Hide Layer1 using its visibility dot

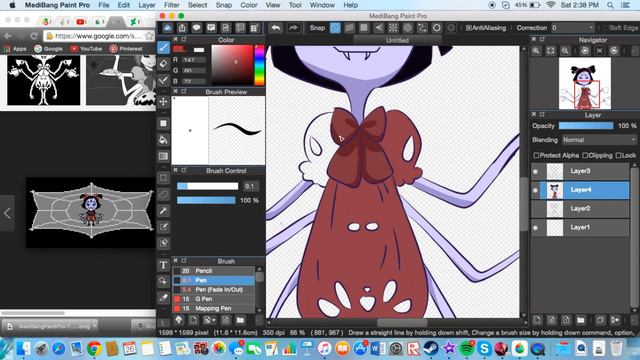click(x=535, y=228)
